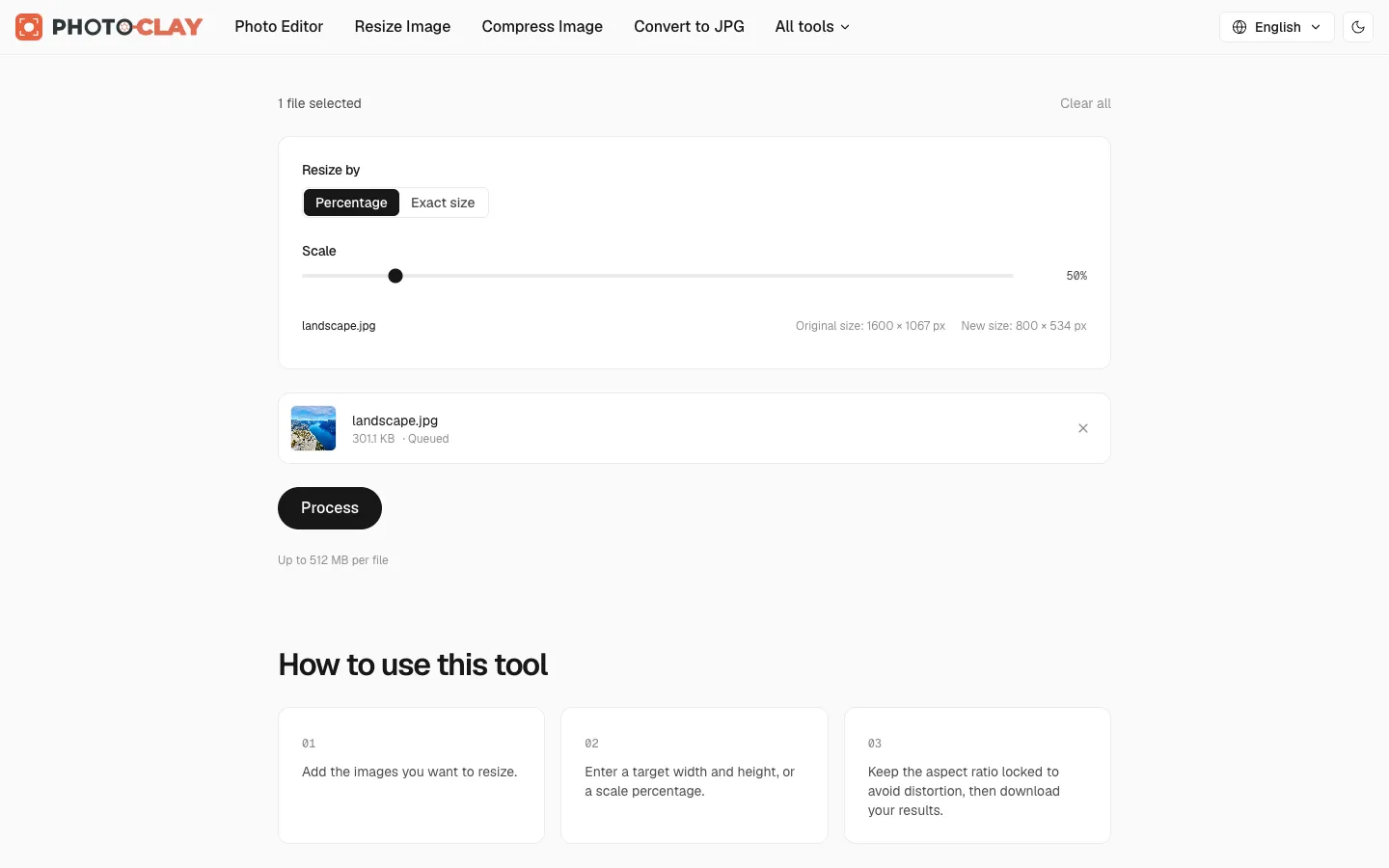
Task: Click step 01 'Add the images' card
Action: [x=412, y=775]
